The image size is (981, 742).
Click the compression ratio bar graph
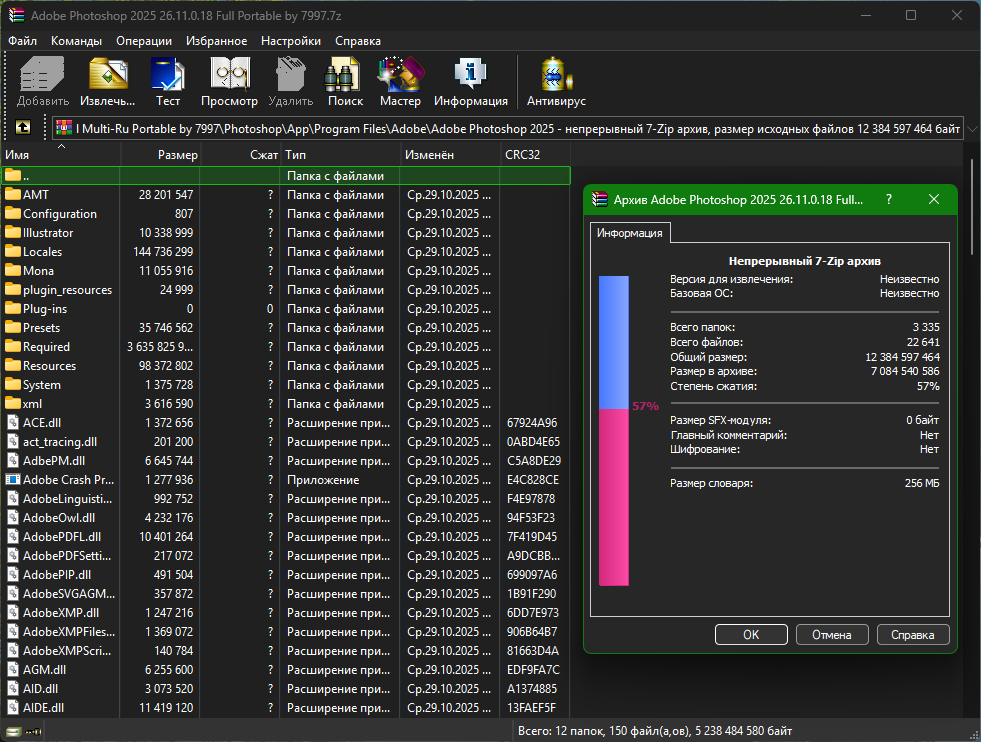click(x=613, y=431)
